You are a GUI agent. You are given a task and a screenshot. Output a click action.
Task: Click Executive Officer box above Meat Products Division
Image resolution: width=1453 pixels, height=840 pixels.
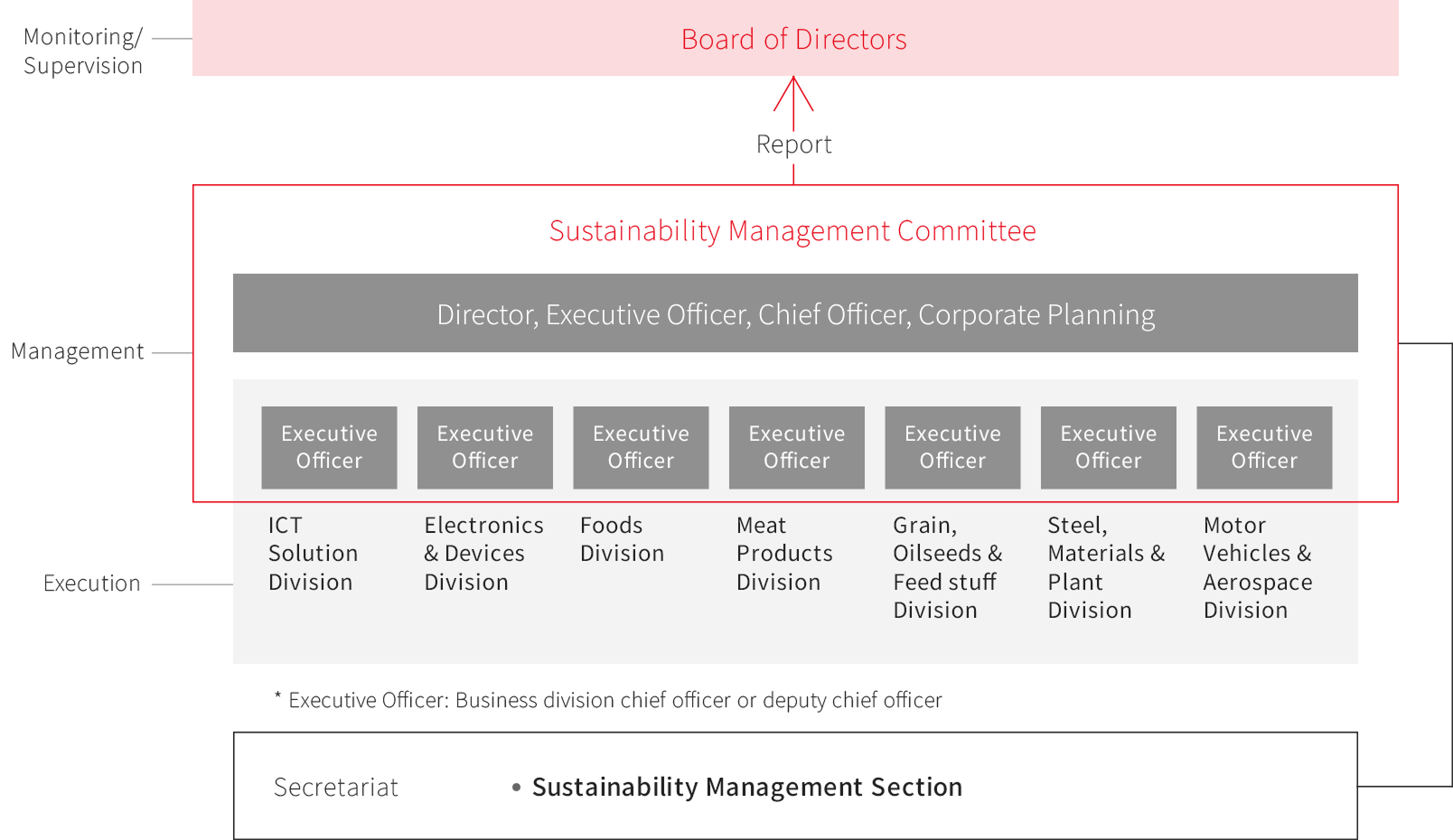pyautogui.click(x=797, y=447)
